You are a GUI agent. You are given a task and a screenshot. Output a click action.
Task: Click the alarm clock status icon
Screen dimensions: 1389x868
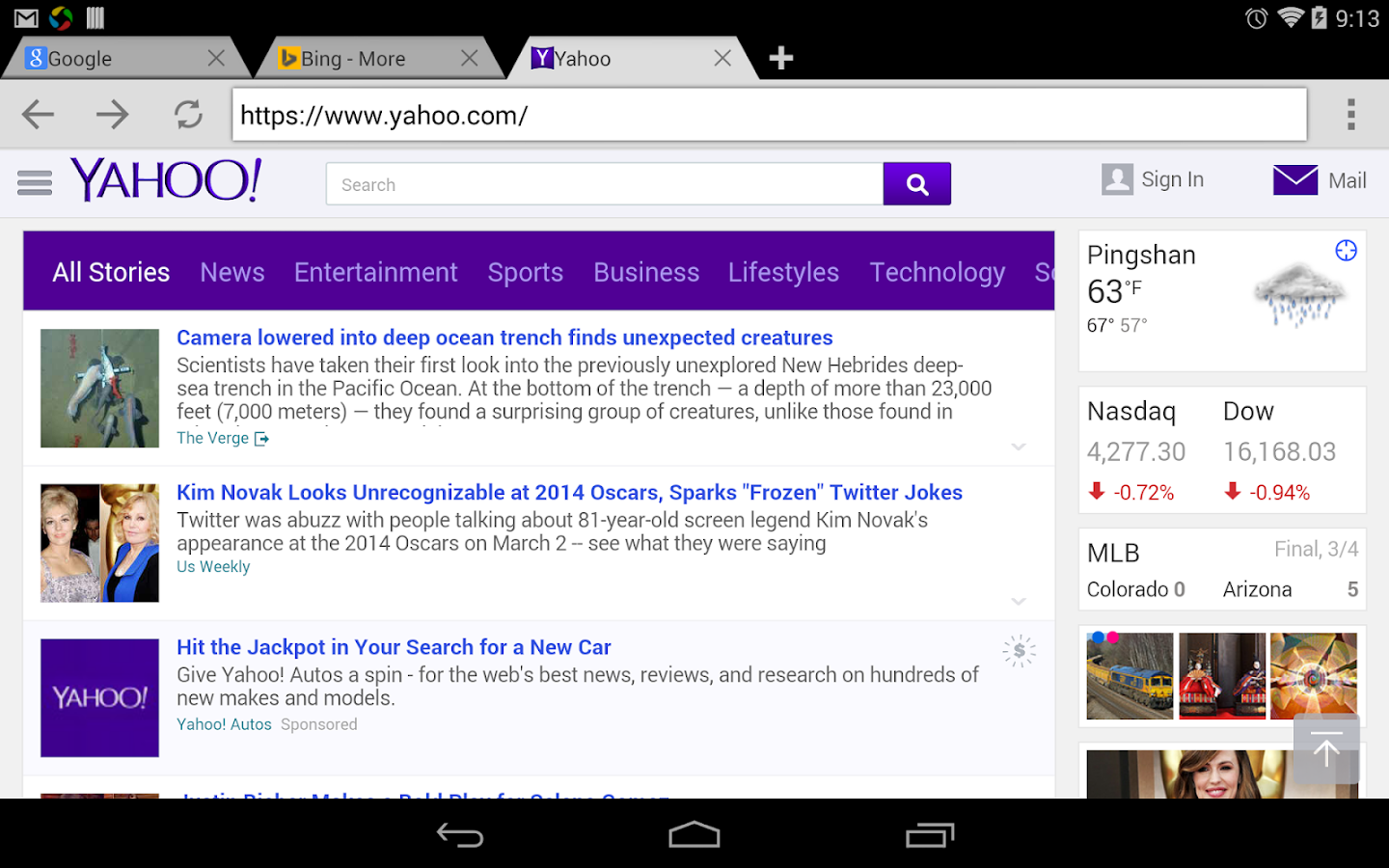1256,18
